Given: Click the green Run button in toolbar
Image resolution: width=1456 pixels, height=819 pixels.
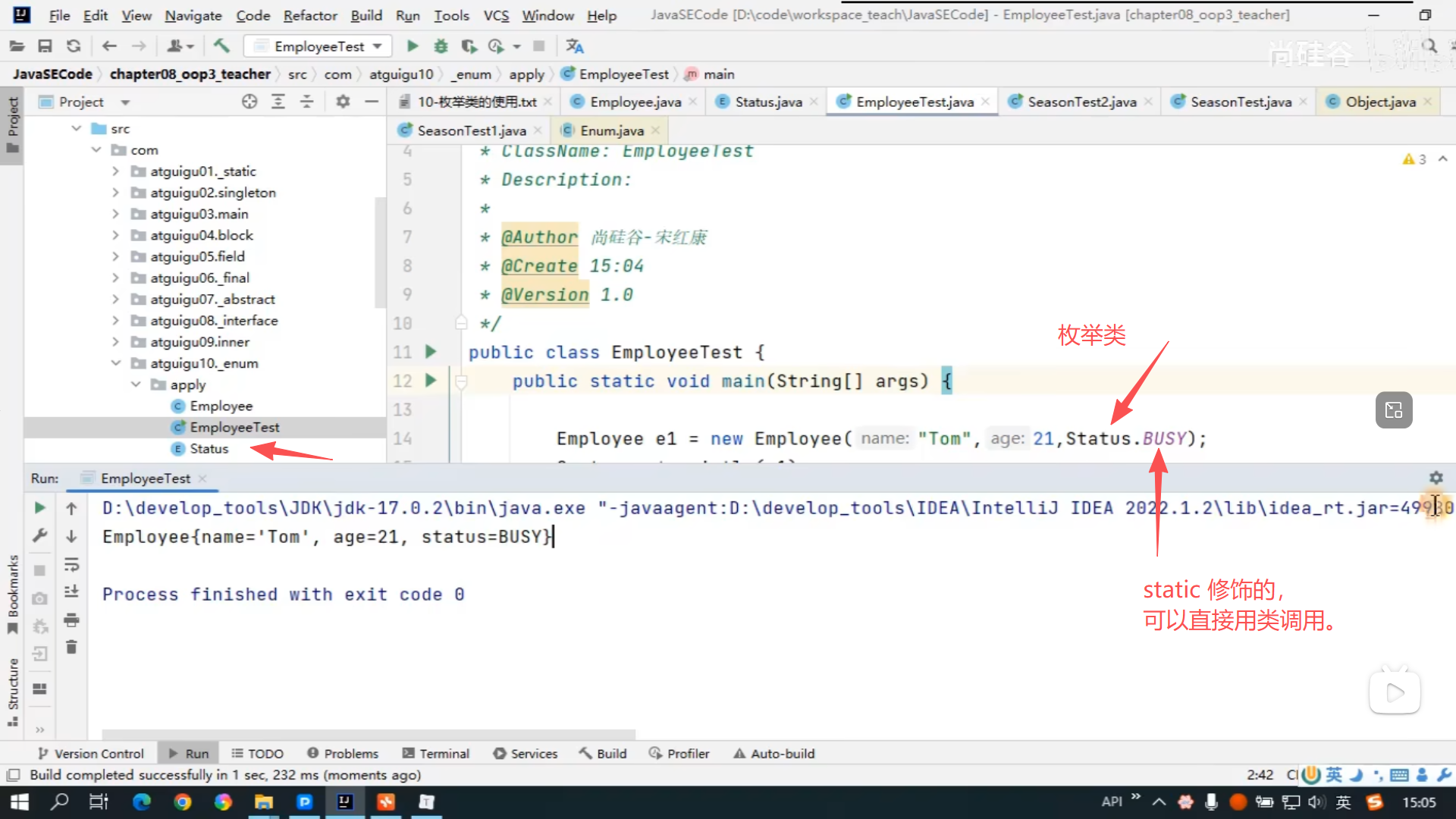Looking at the screenshot, I should [x=413, y=46].
